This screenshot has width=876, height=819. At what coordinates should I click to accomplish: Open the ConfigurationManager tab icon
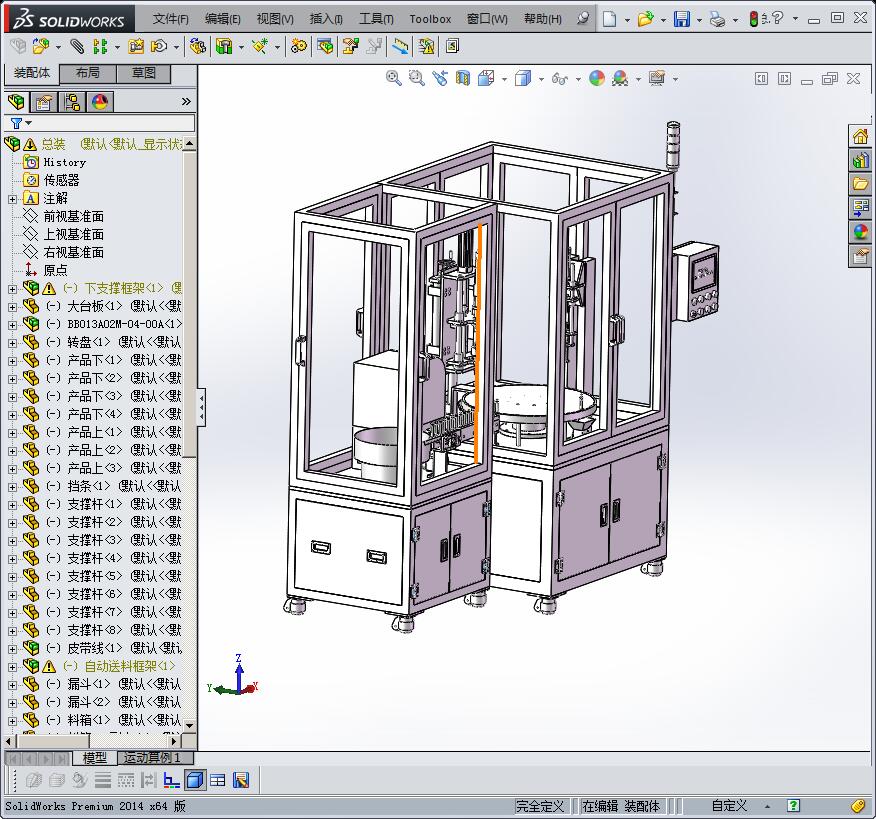(72, 102)
